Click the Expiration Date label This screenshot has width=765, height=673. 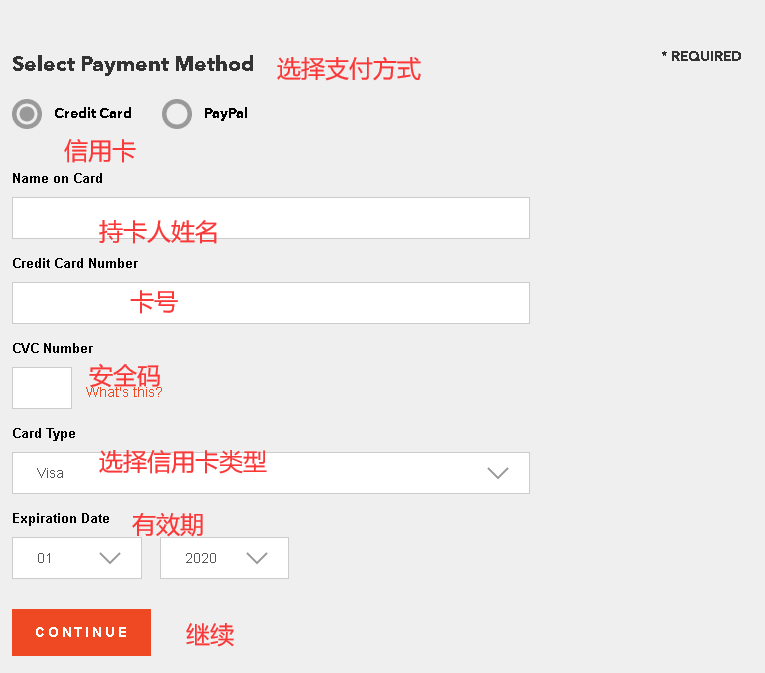(x=61, y=518)
